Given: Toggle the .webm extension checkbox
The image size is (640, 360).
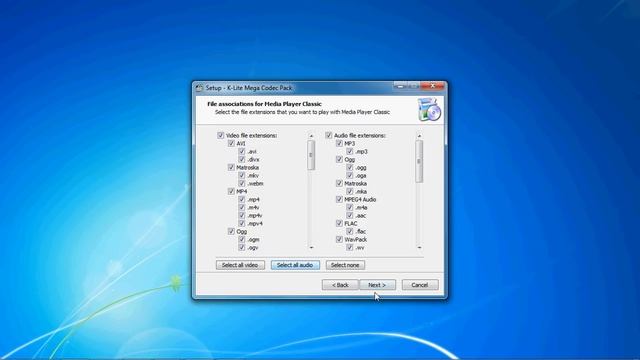Looking at the screenshot, I should coord(242,183).
